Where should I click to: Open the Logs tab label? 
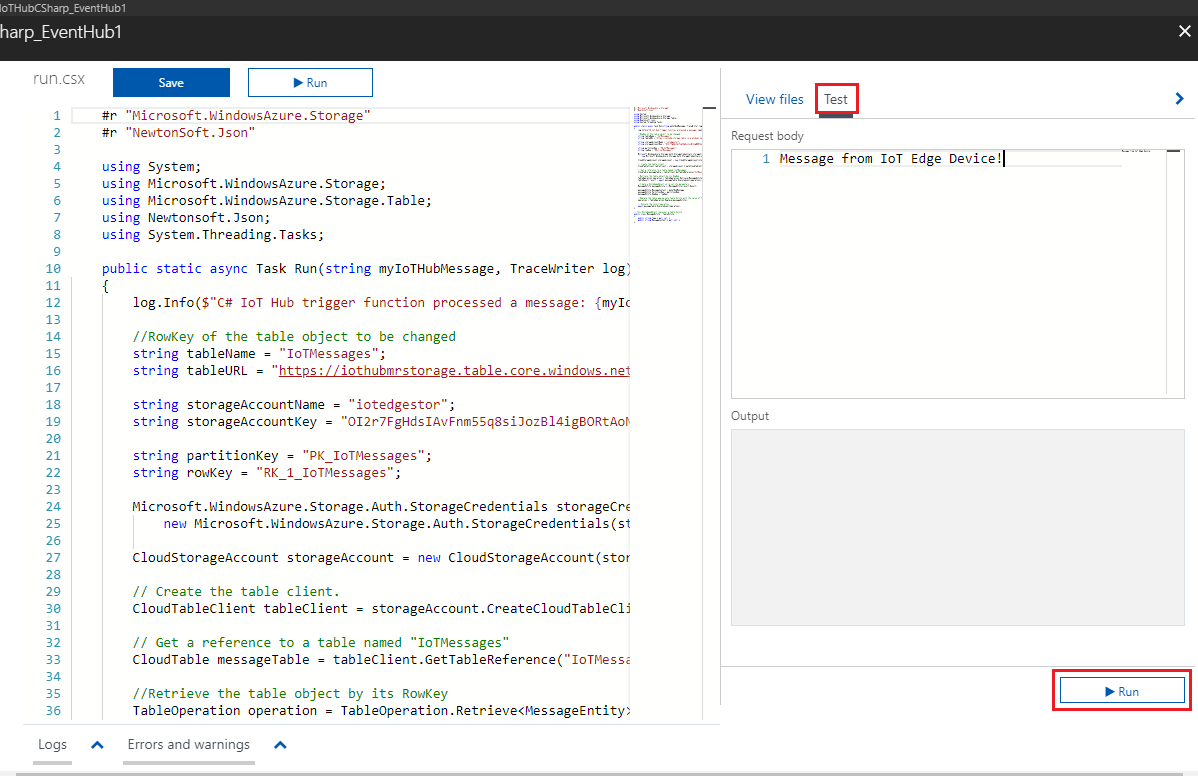pyautogui.click(x=53, y=744)
